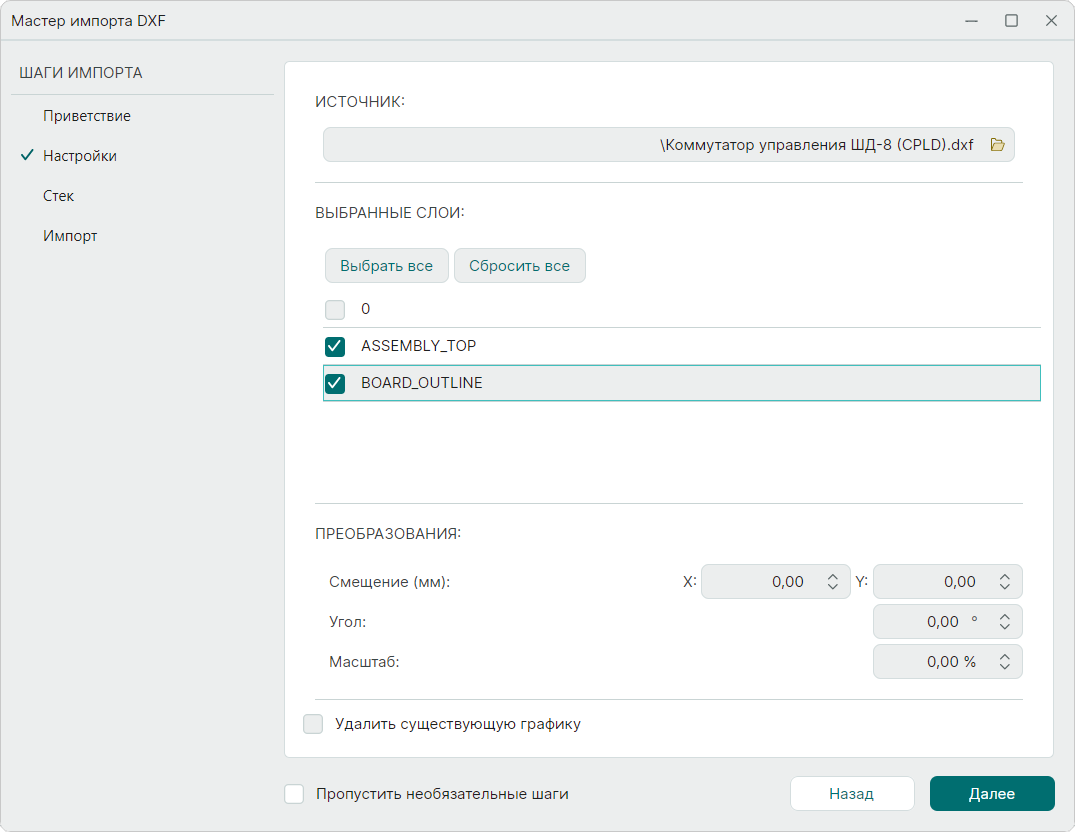The width and height of the screenshot is (1075, 832).
Task: Click the browse folder icon for source file
Action: click(x=997, y=145)
